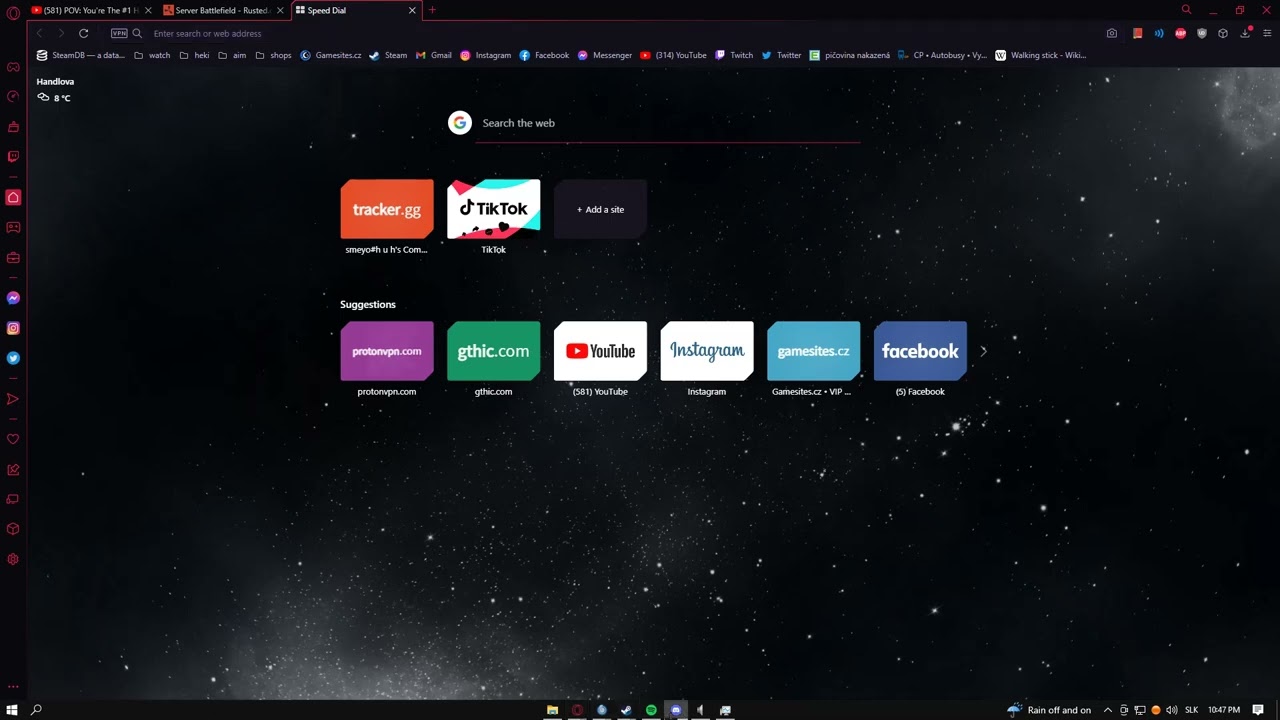The height and width of the screenshot is (720, 1280).
Task: Open a new tab with plus button
Action: (432, 10)
